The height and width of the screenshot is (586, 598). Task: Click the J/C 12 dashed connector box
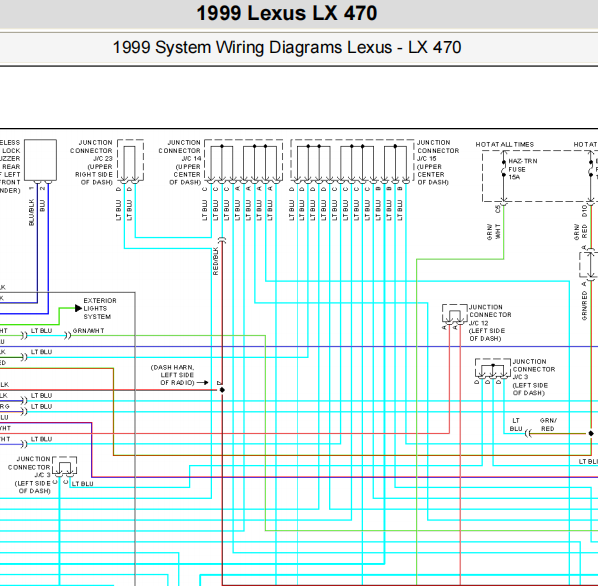[x=455, y=313]
